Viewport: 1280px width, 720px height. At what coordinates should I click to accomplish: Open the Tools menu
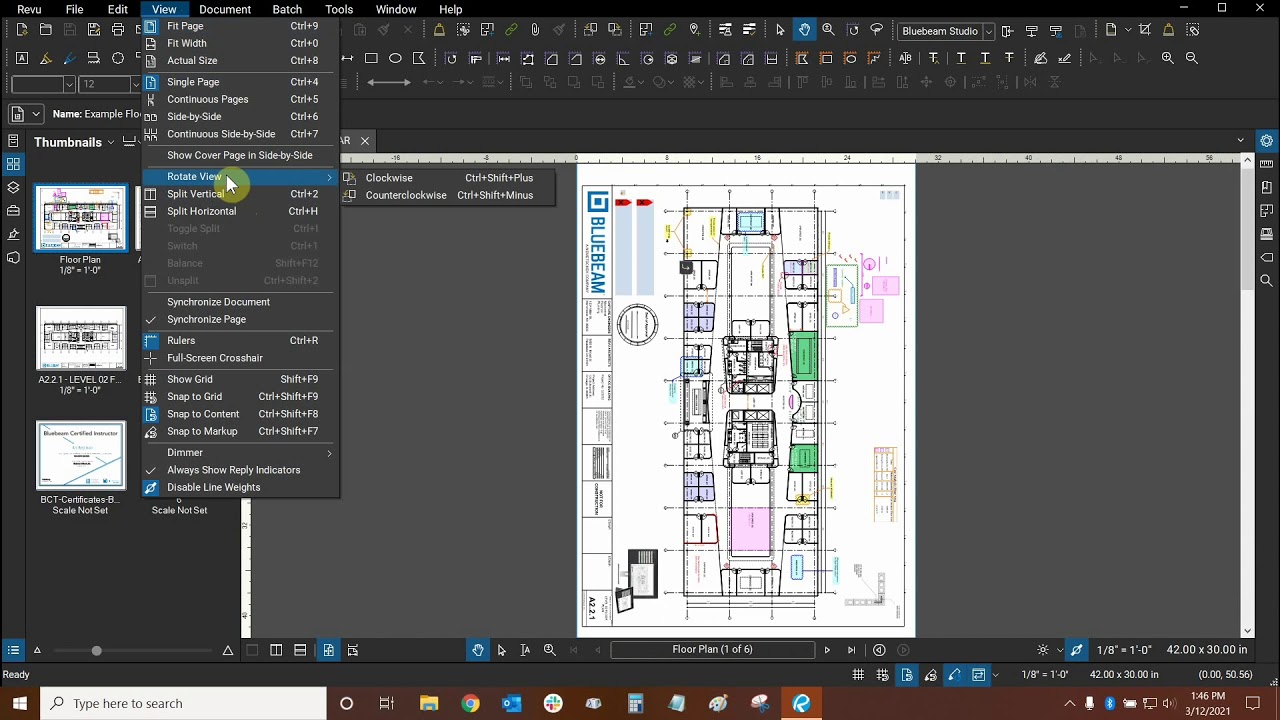(x=339, y=9)
